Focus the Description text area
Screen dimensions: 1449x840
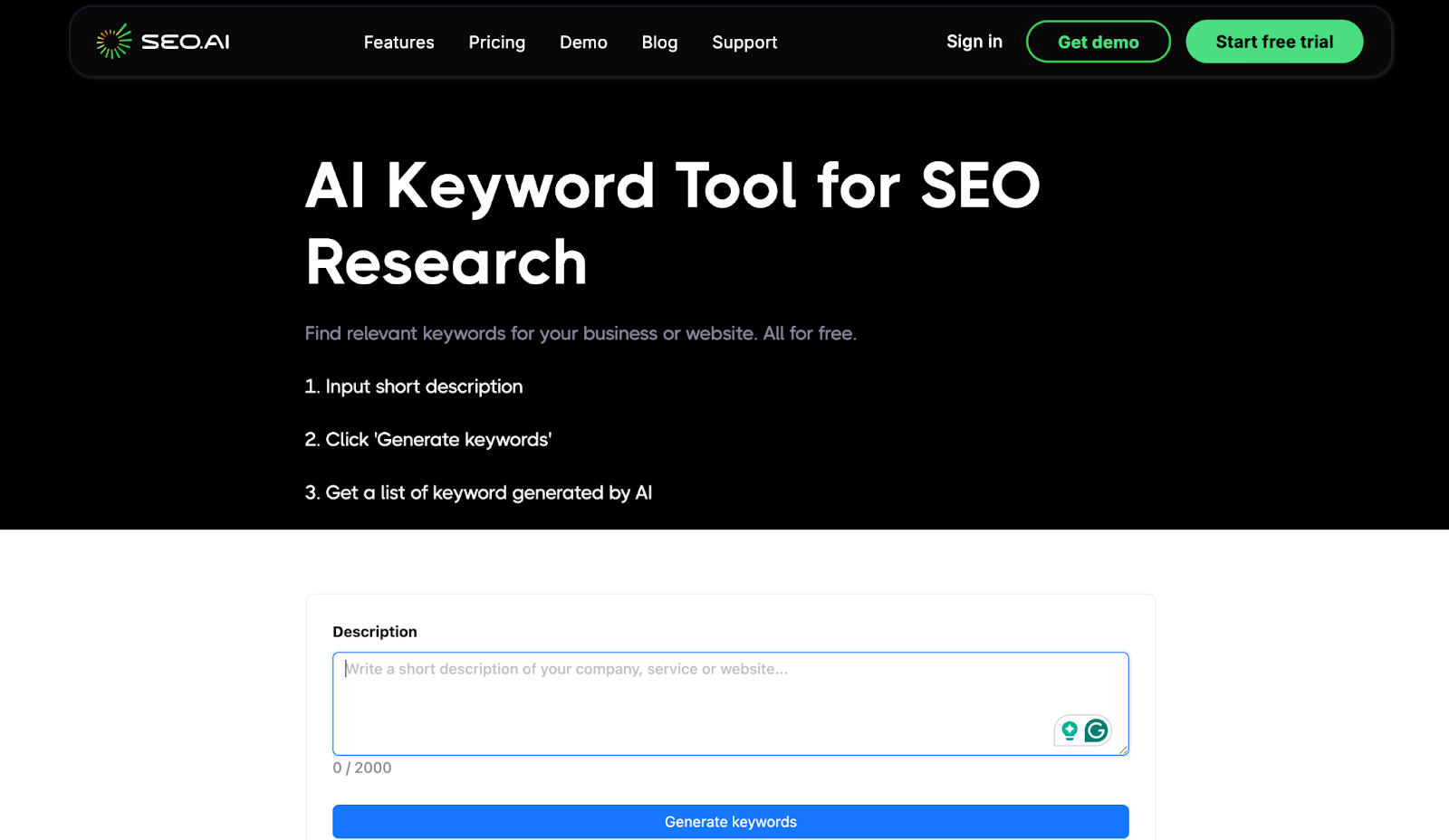pyautogui.click(x=730, y=703)
